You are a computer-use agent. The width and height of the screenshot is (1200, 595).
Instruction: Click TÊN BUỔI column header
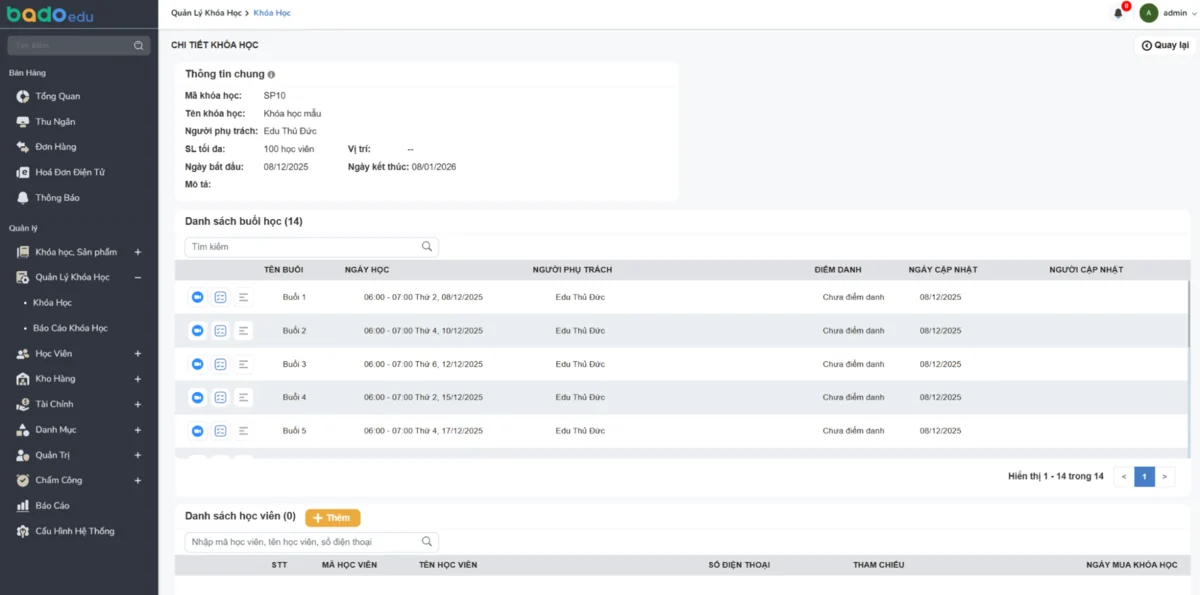coord(283,270)
